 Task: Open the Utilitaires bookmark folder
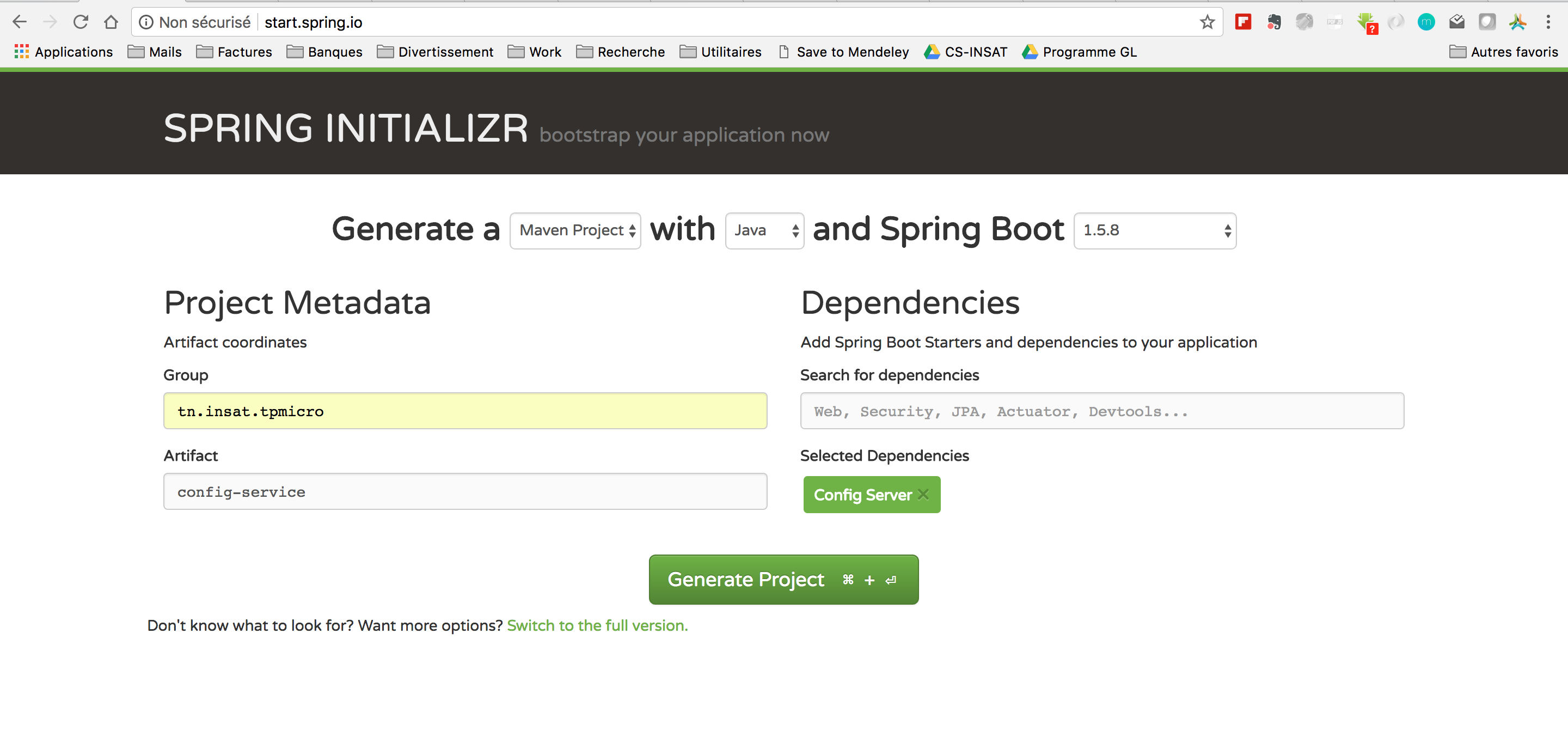[x=721, y=52]
